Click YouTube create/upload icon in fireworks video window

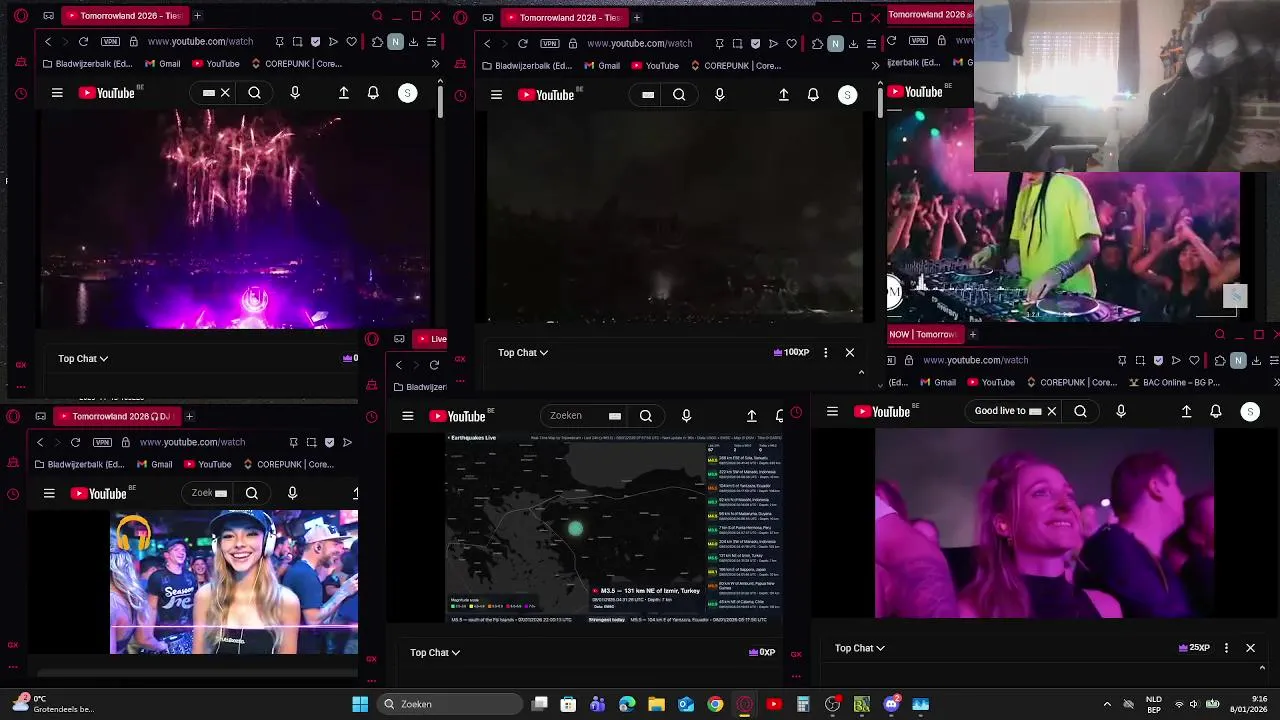pos(344,93)
